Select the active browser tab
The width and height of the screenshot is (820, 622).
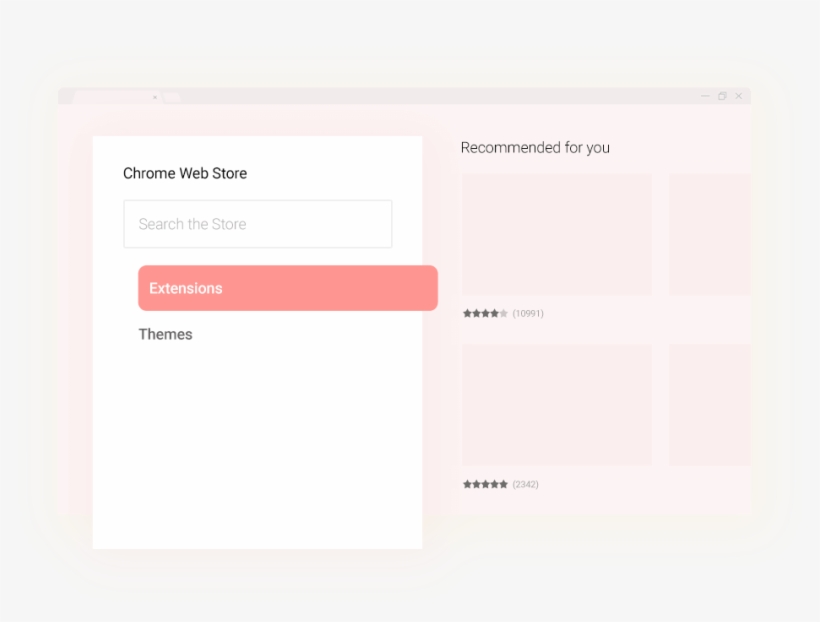tap(112, 97)
